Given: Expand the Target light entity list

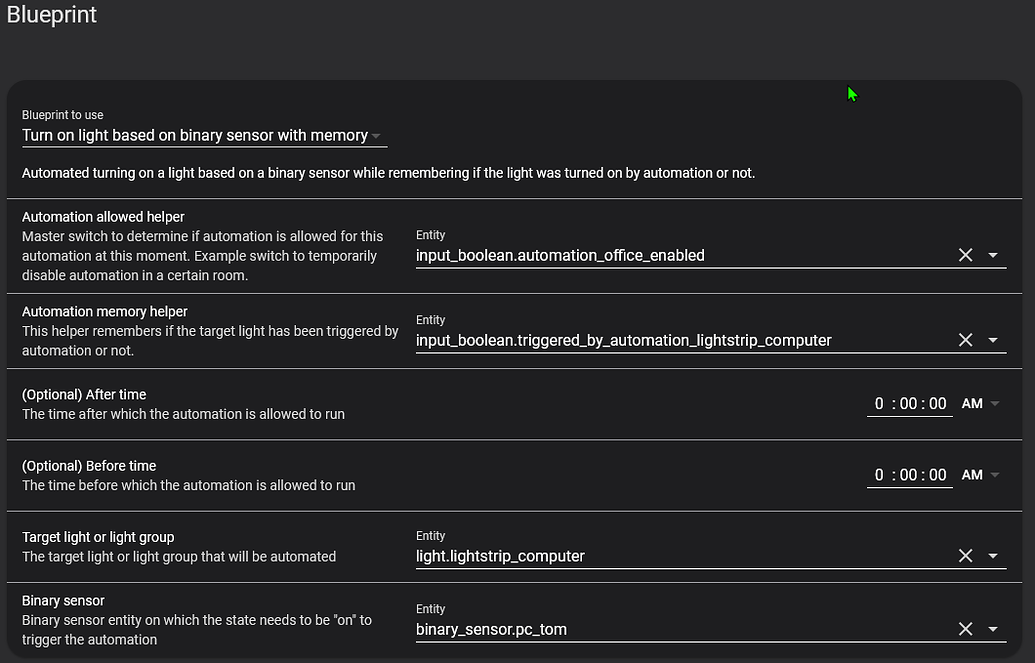Looking at the screenshot, I should [x=993, y=556].
